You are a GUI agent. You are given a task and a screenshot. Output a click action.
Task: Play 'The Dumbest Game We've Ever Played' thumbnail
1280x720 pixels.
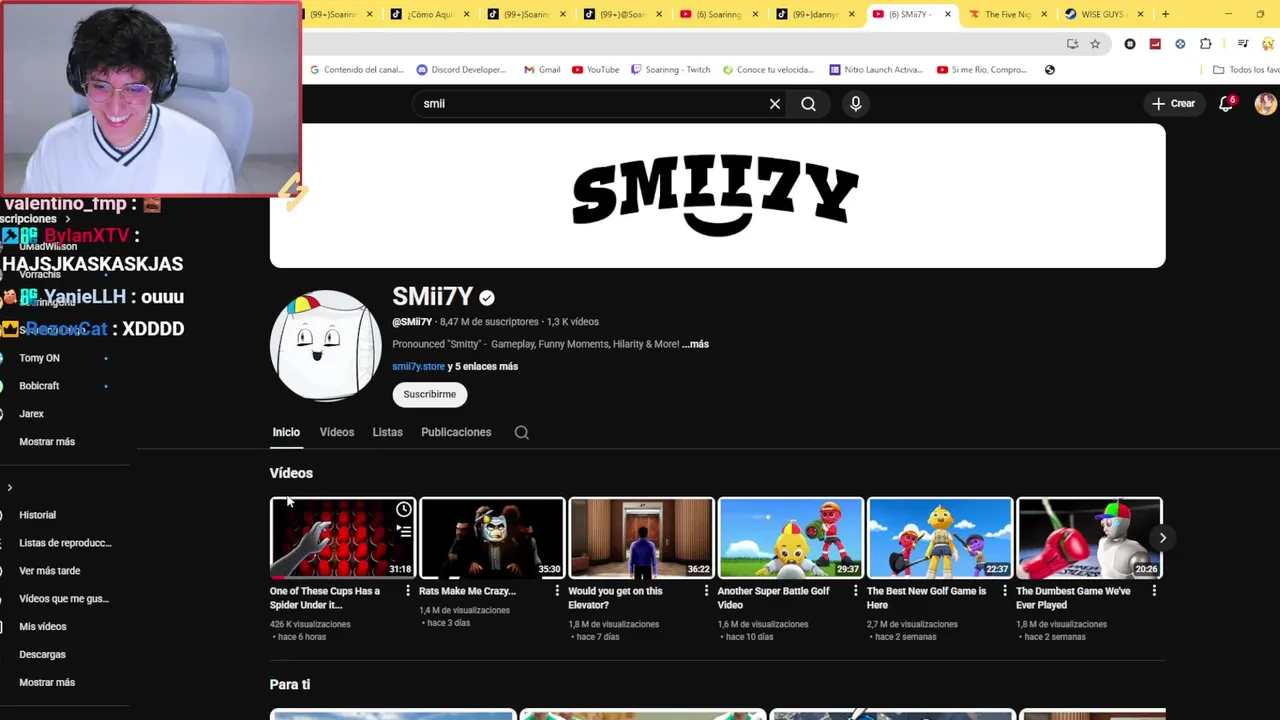pos(1089,538)
